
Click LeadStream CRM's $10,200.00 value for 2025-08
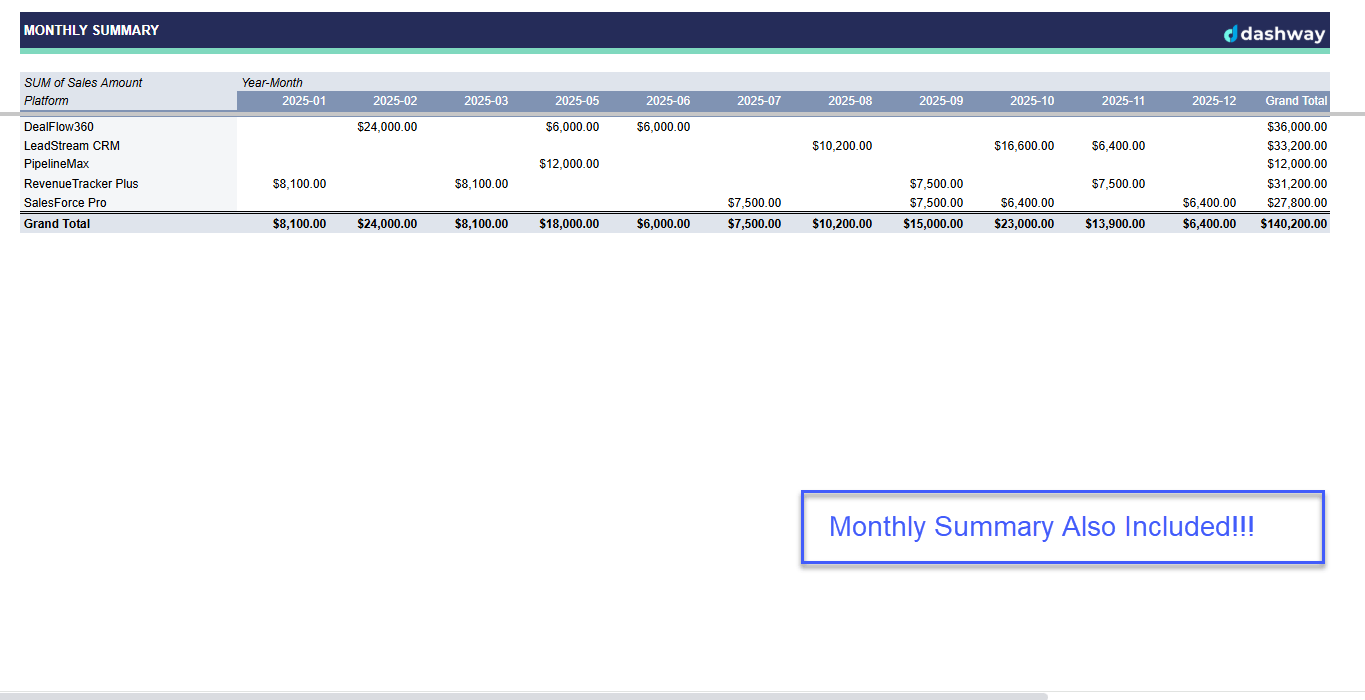(842, 146)
